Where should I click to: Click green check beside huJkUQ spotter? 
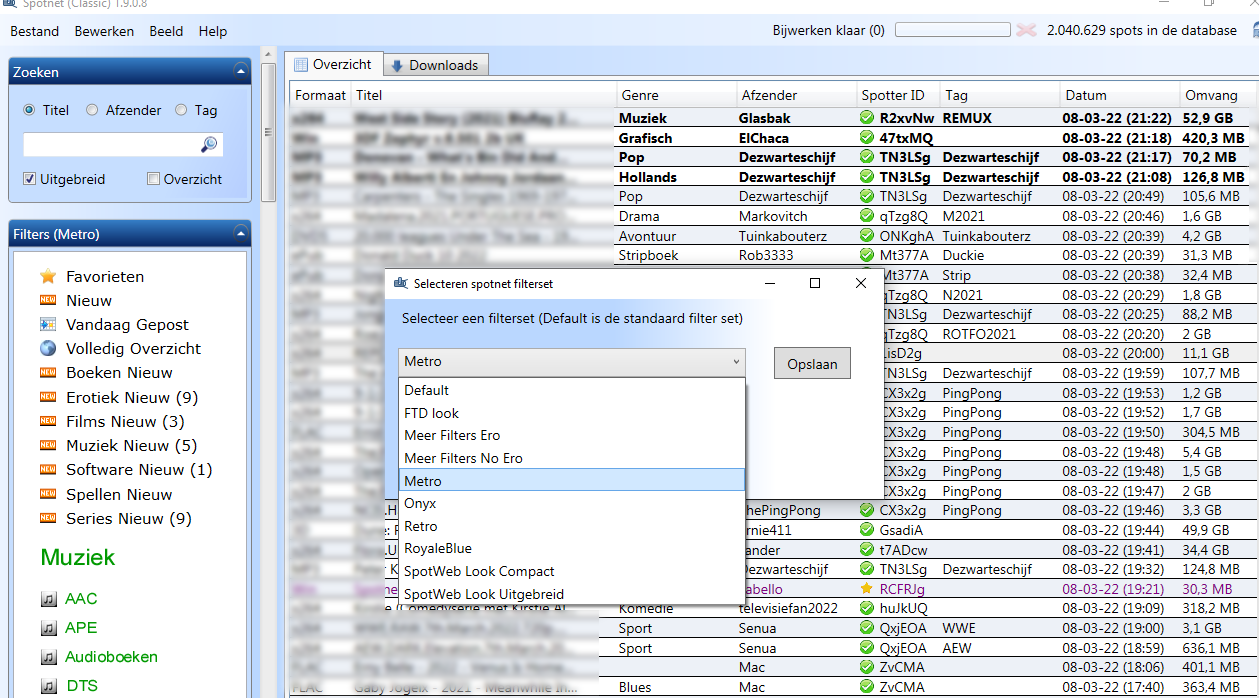point(867,608)
